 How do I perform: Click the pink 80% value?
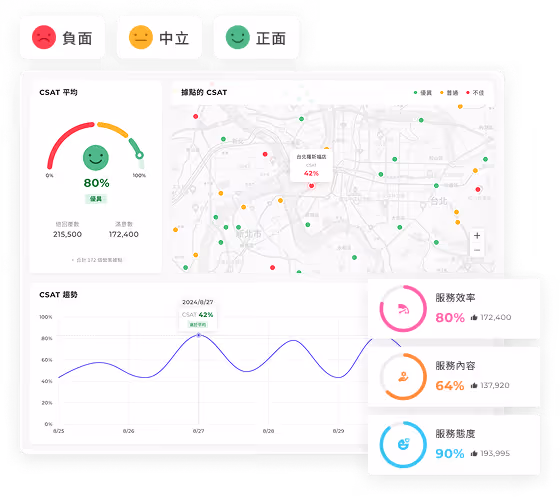pyautogui.click(x=450, y=318)
